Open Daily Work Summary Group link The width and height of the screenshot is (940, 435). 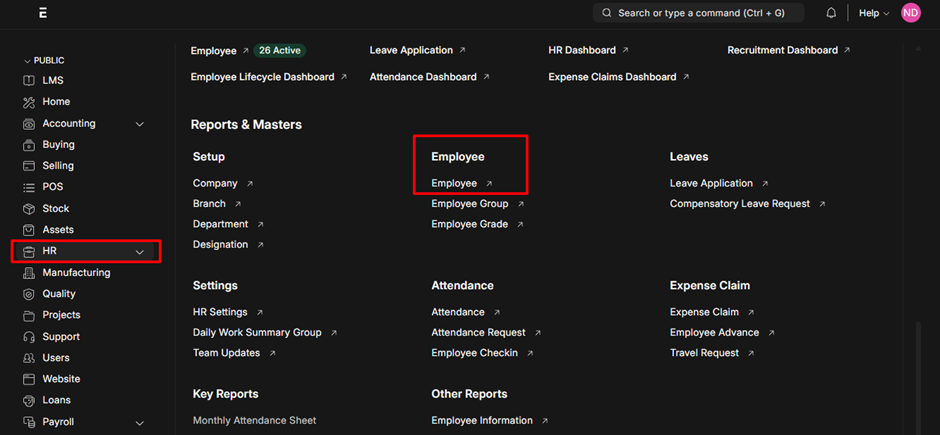[257, 333]
